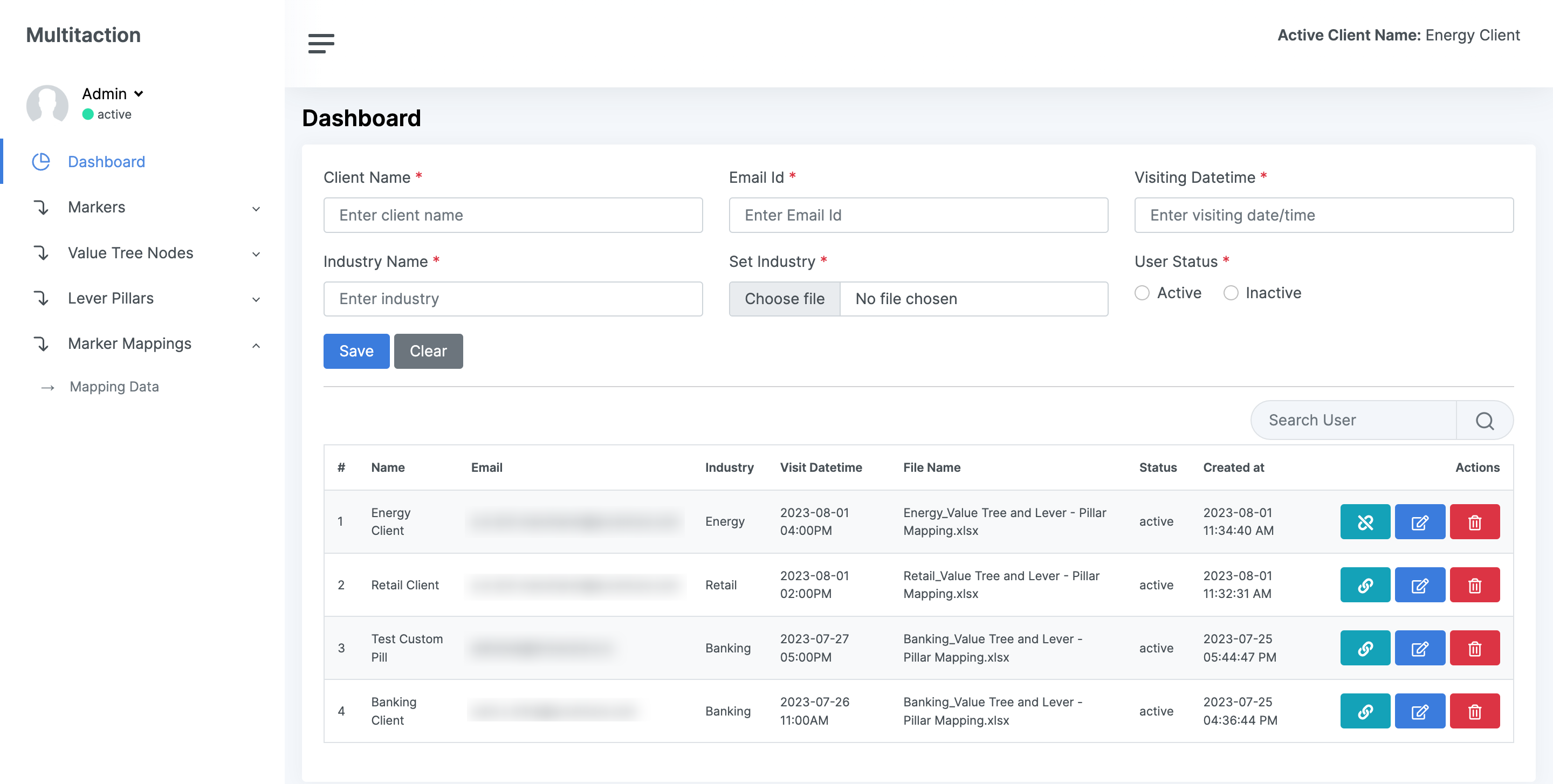Select the Active user status
This screenshot has height=784, width=1553.
point(1142,293)
